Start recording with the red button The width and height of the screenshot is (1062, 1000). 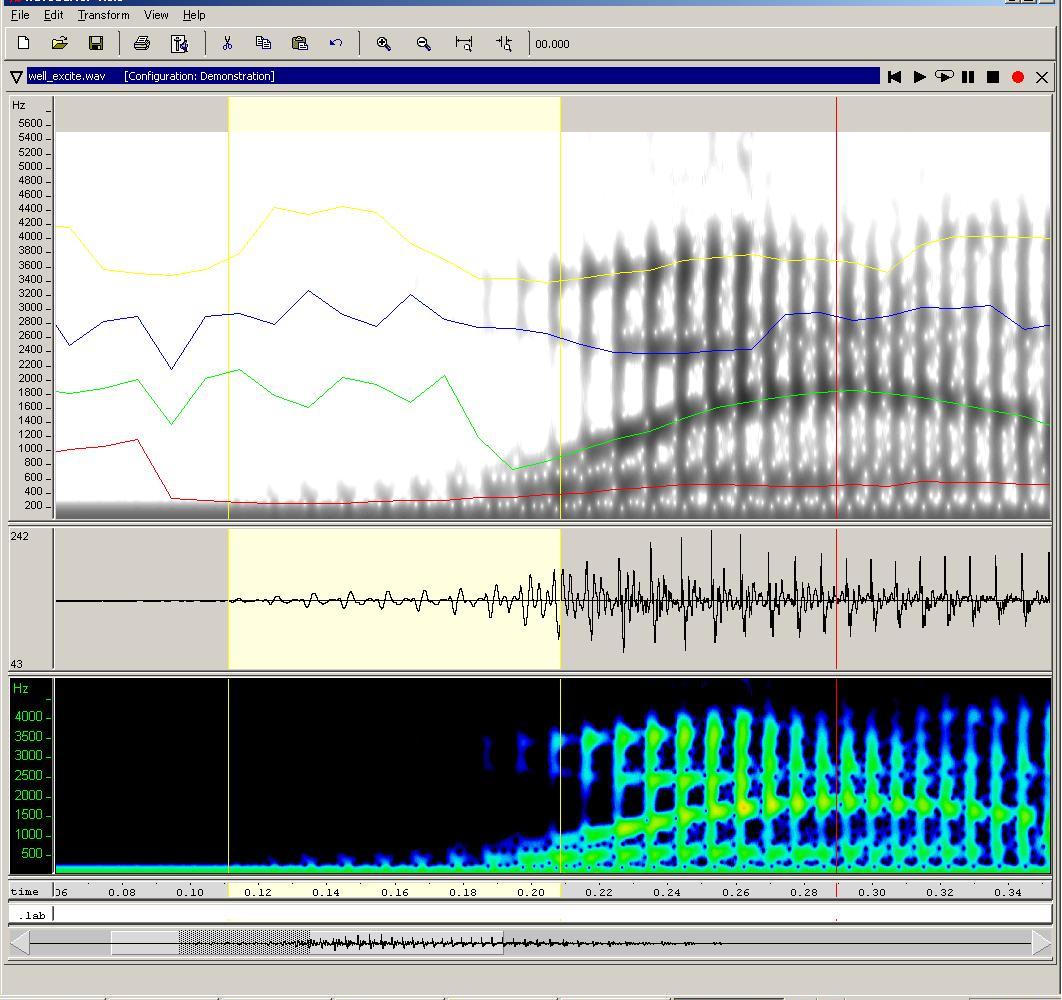pyautogui.click(x=1018, y=76)
